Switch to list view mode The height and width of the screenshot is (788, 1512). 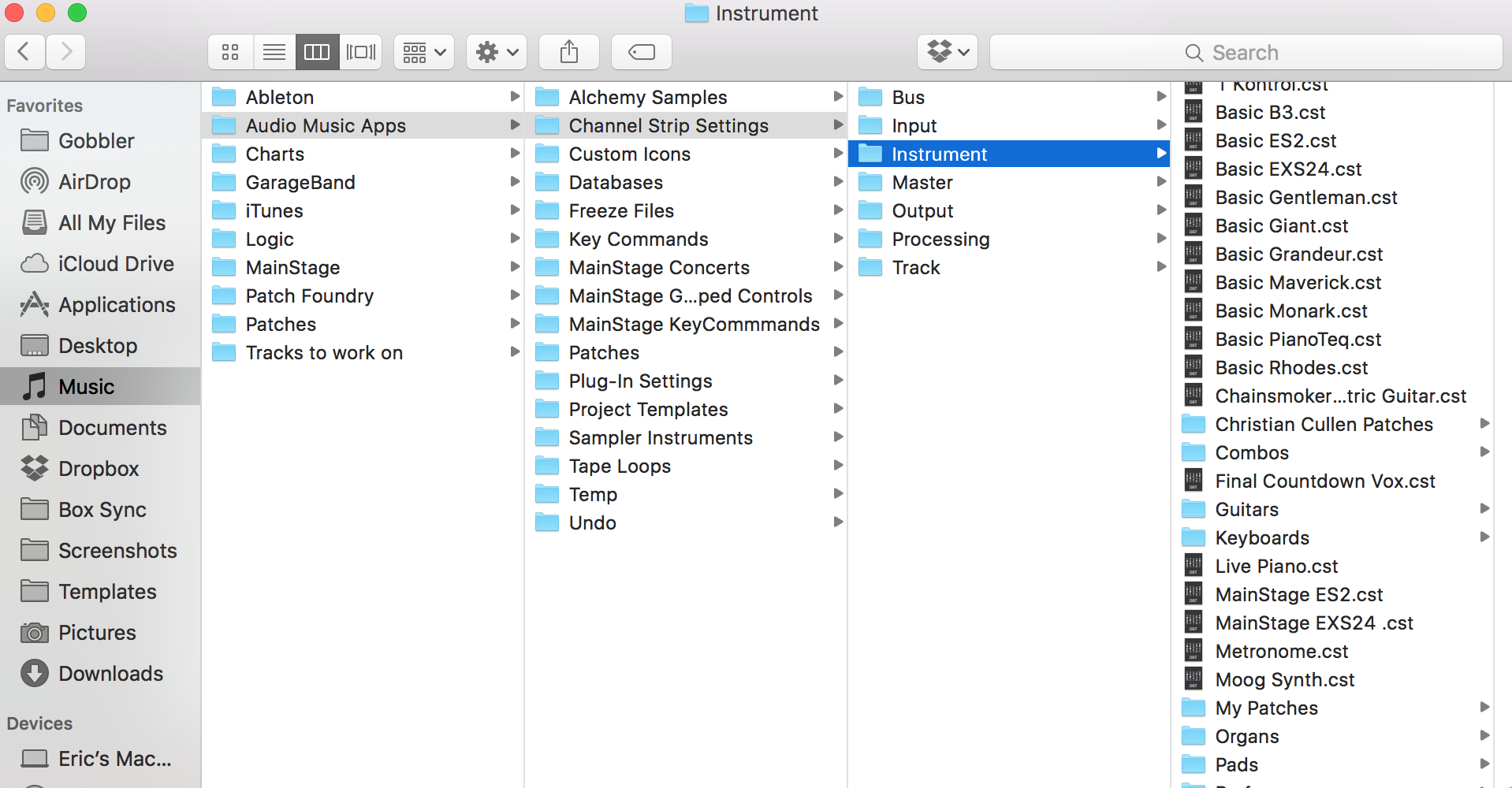click(x=274, y=52)
